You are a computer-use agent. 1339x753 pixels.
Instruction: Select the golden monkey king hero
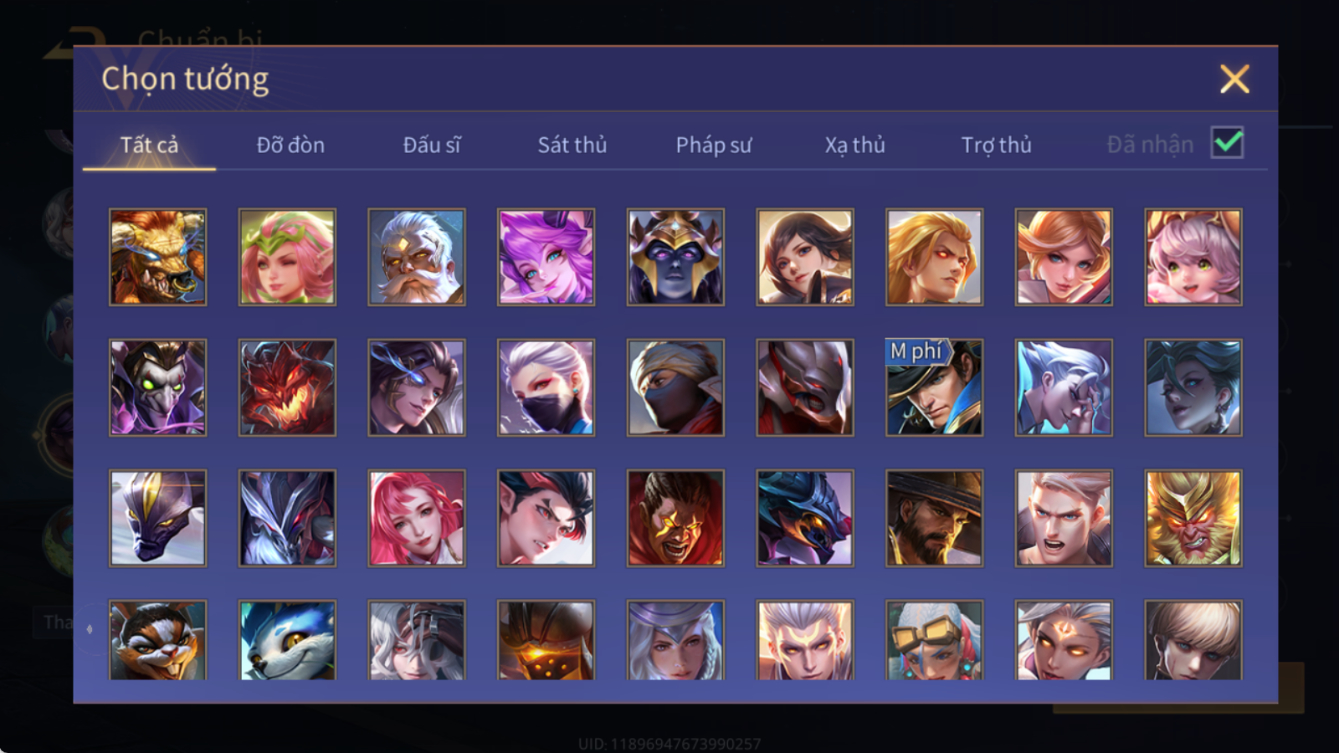[x=1193, y=519]
